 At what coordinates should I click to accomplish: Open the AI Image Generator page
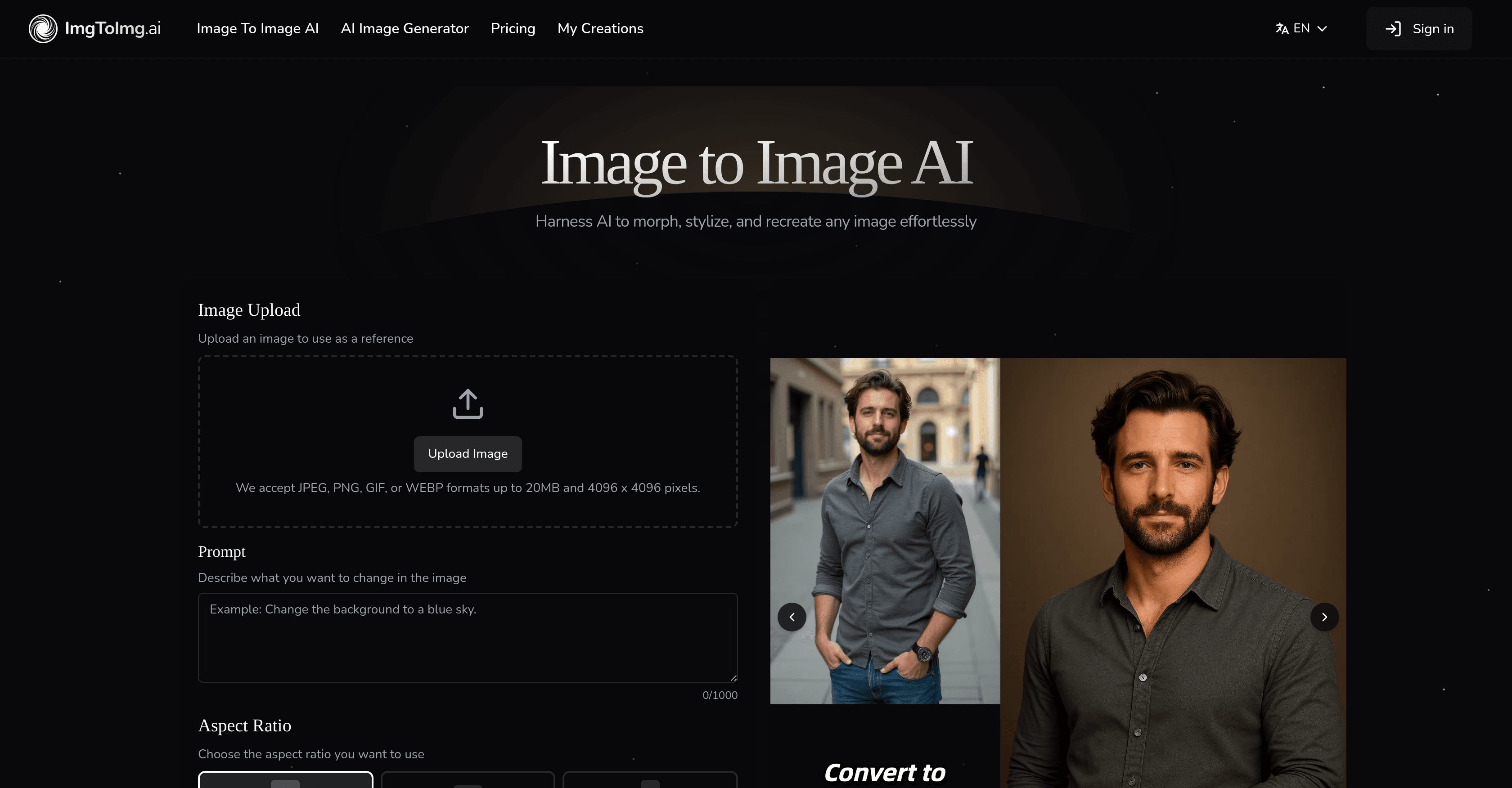pyautogui.click(x=405, y=28)
